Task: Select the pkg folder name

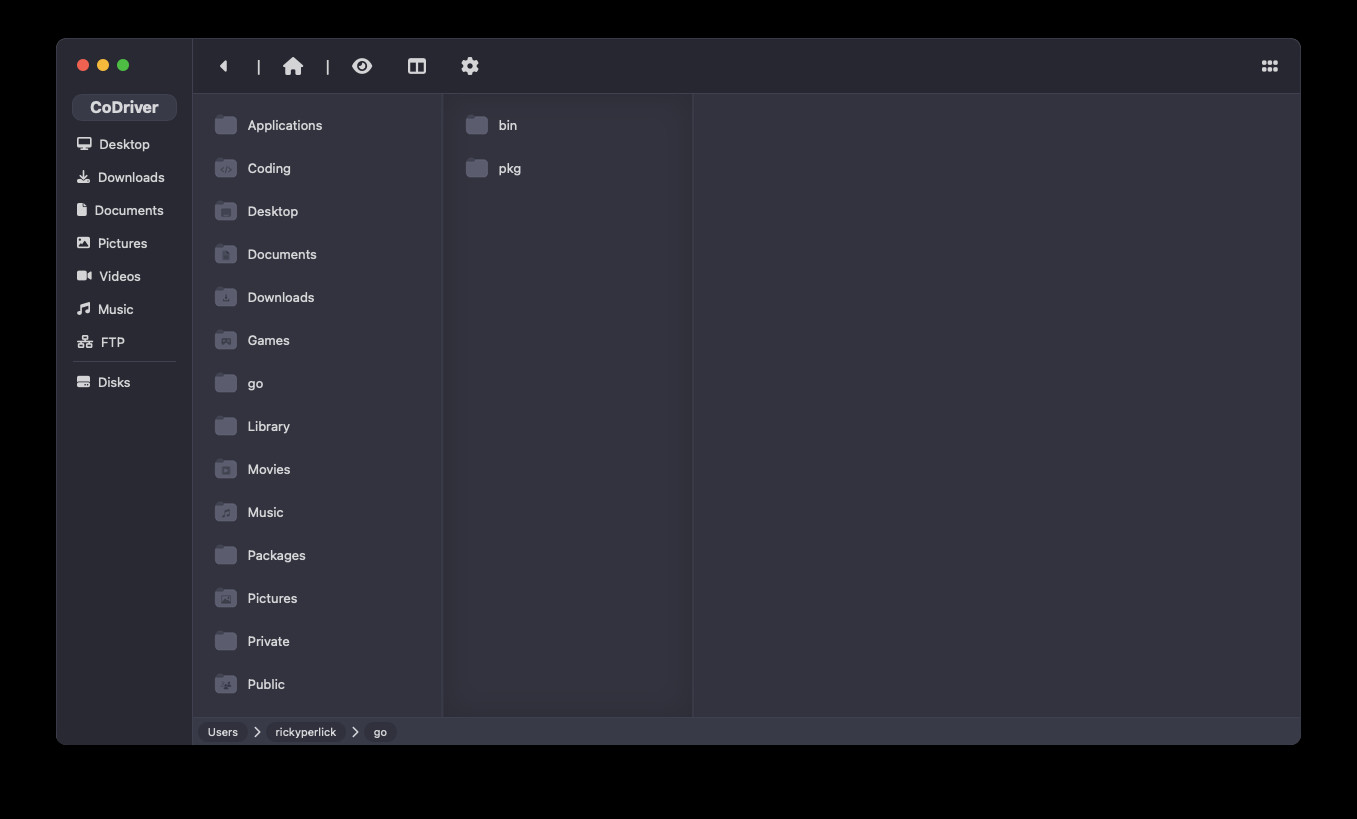Action: click(x=510, y=168)
